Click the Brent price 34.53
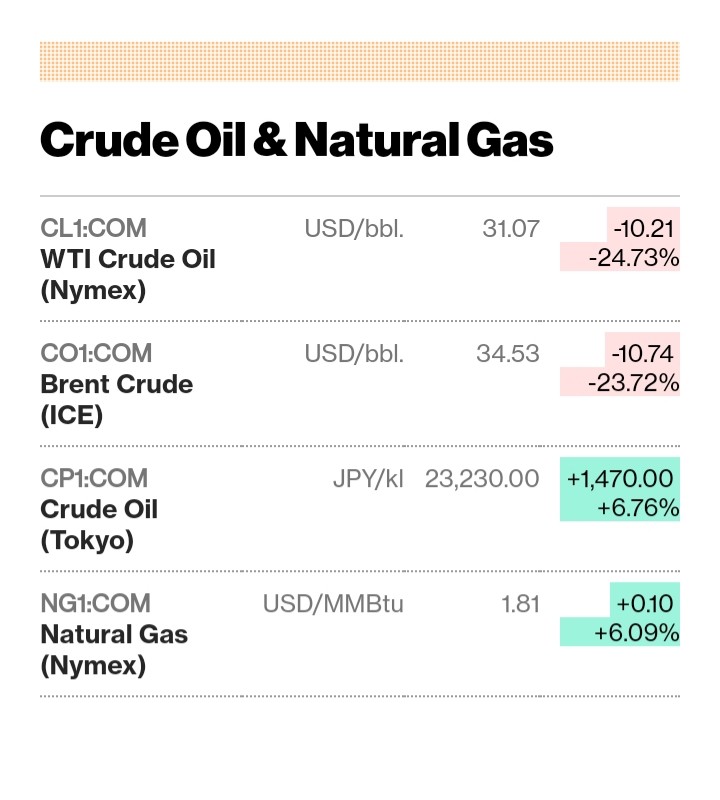The image size is (720, 800). pos(510,353)
